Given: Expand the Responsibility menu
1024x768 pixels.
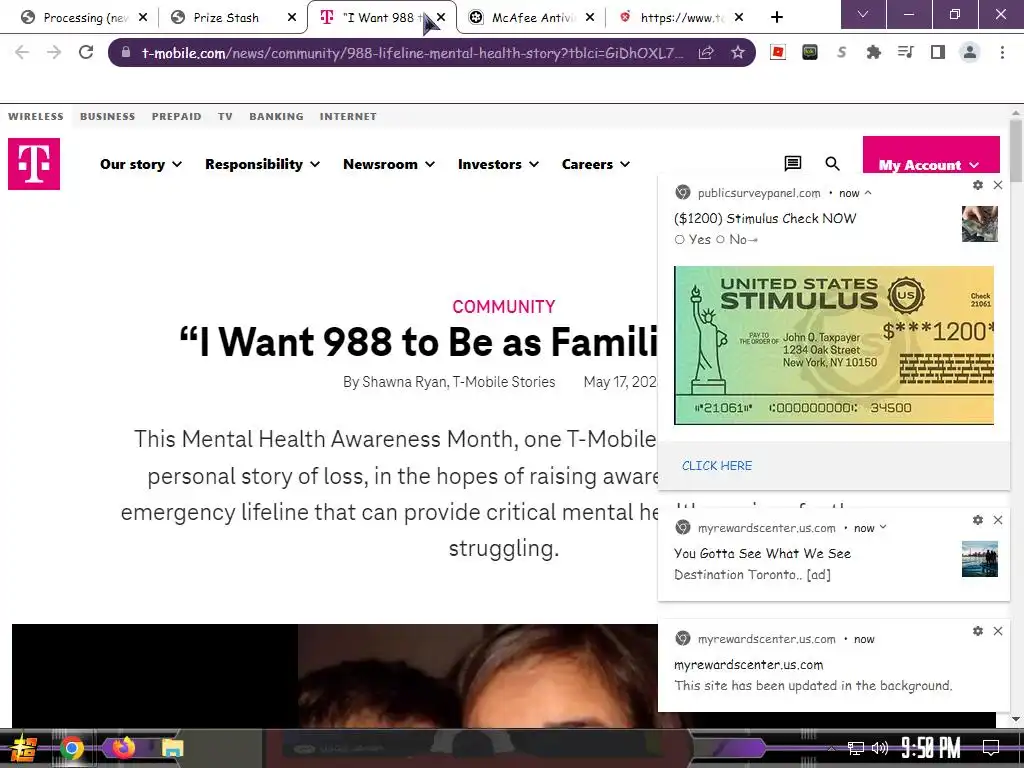Looking at the screenshot, I should 263,164.
